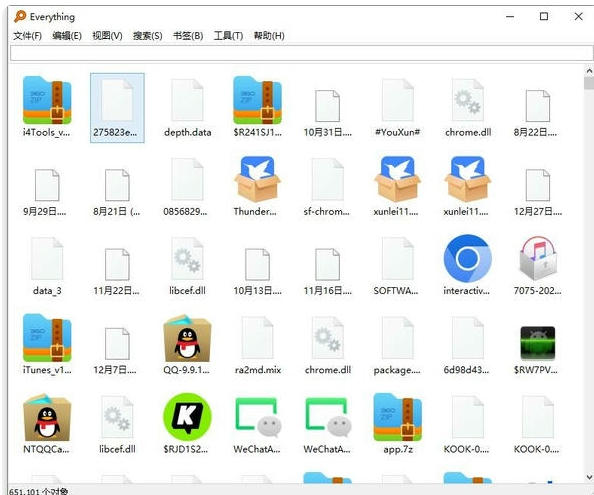Open the 工具(T) menu
594x495 pixels.
click(228, 36)
